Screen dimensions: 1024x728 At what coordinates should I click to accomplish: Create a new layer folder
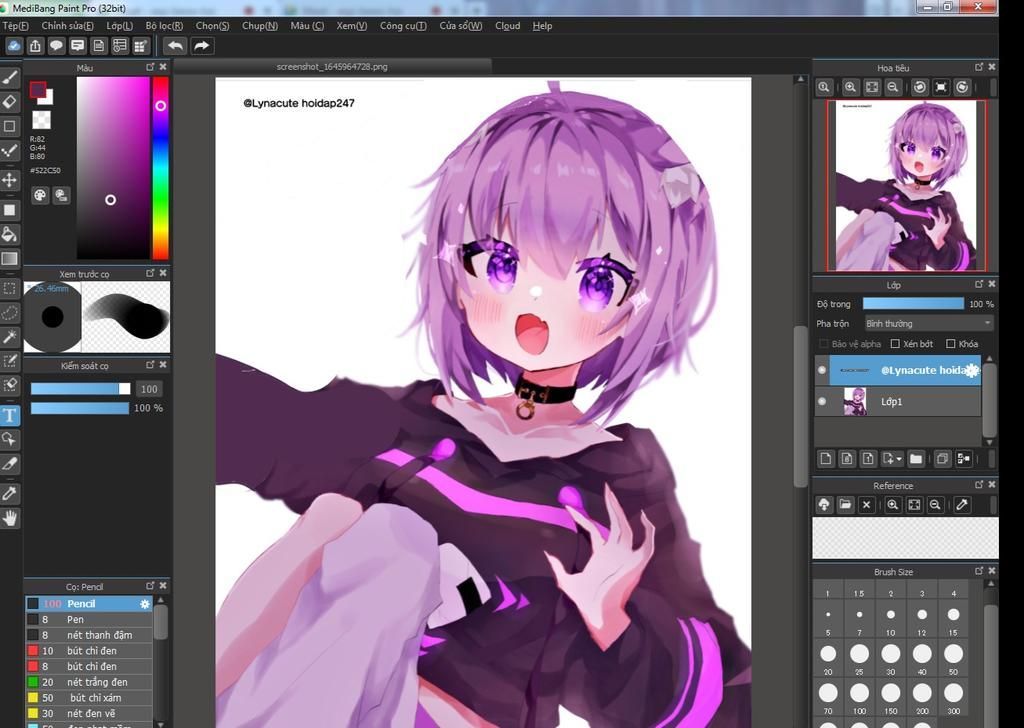916,459
